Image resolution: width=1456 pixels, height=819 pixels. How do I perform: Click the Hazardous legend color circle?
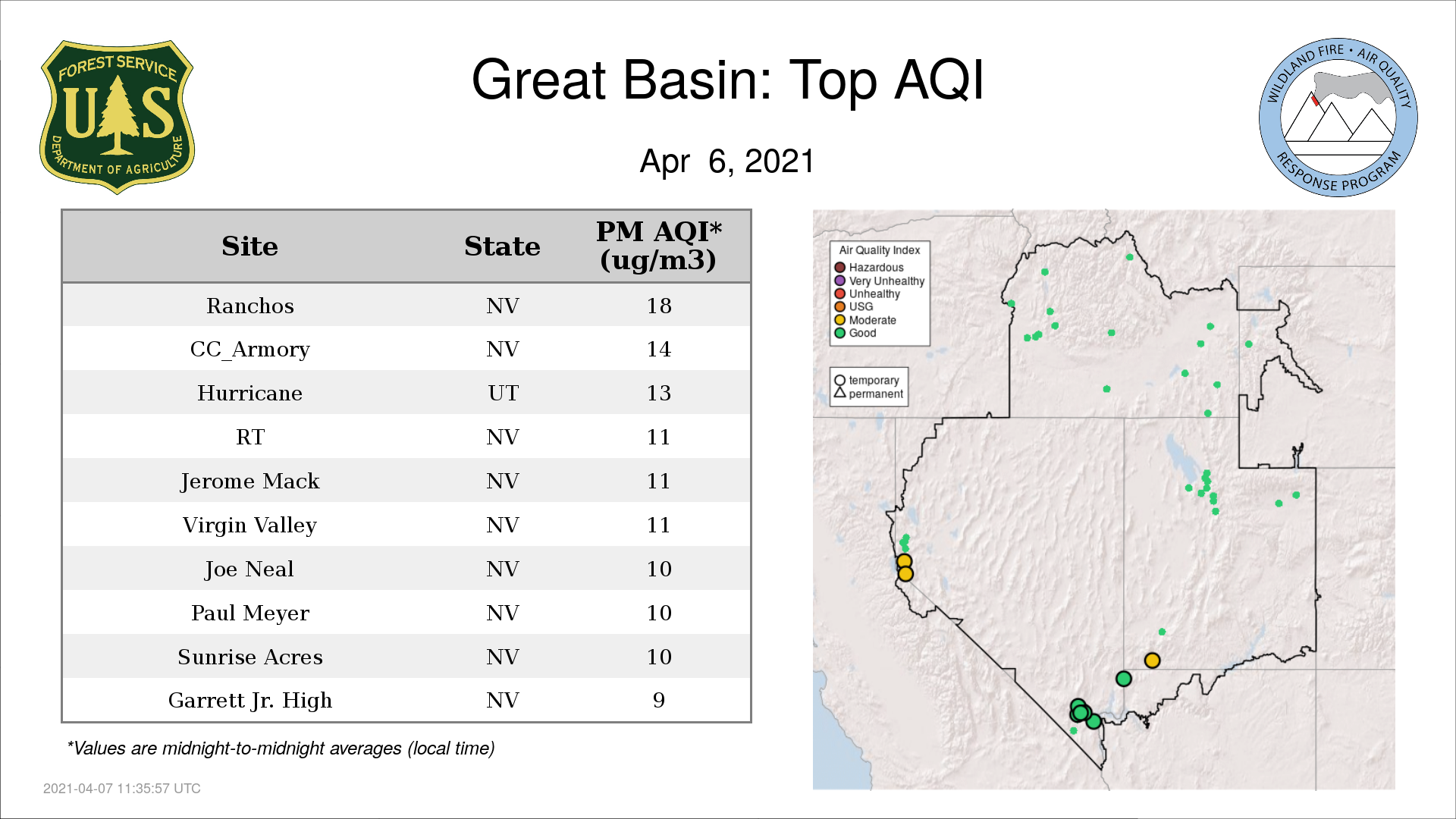click(839, 268)
